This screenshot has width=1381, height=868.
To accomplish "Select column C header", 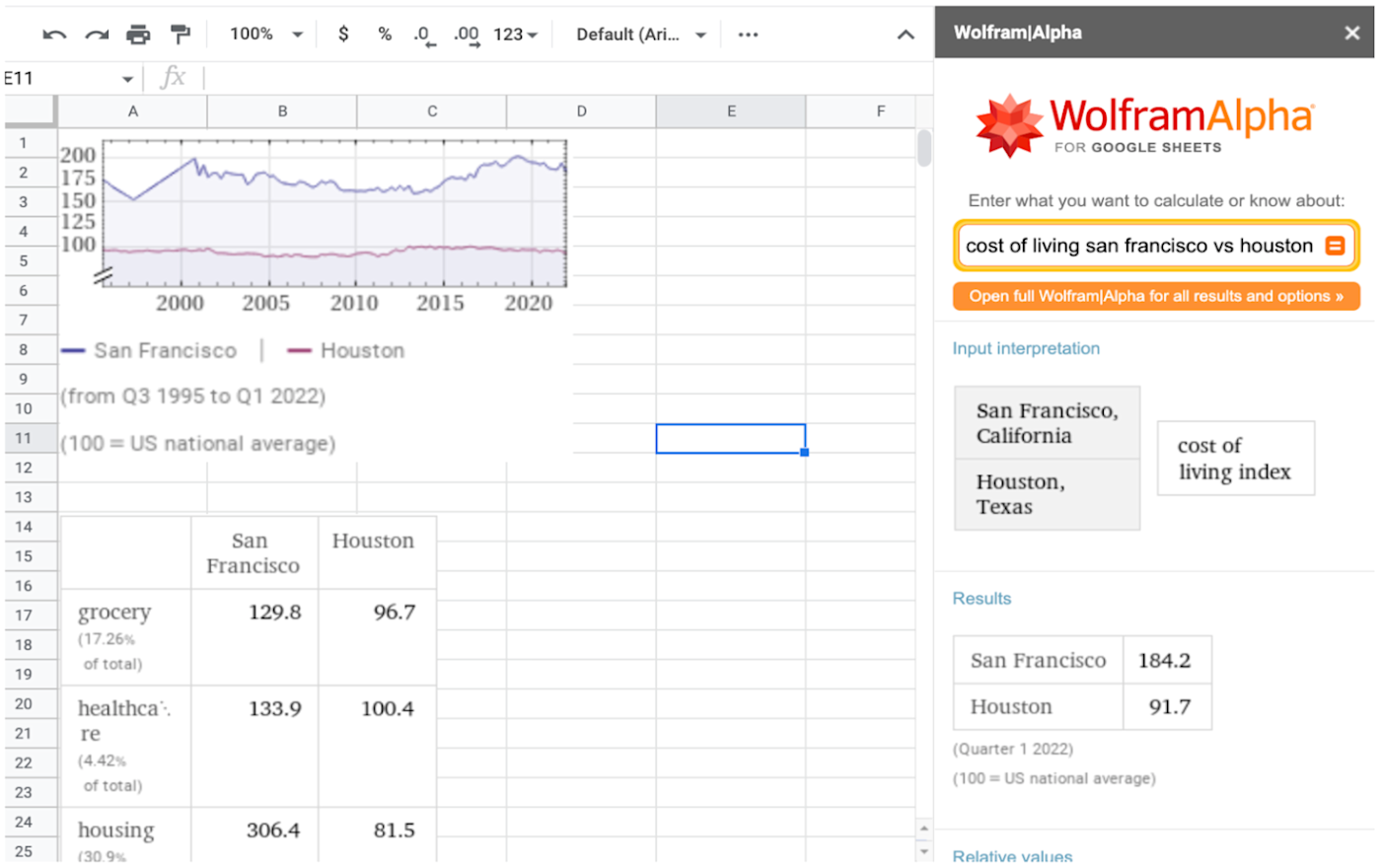I will point(432,111).
